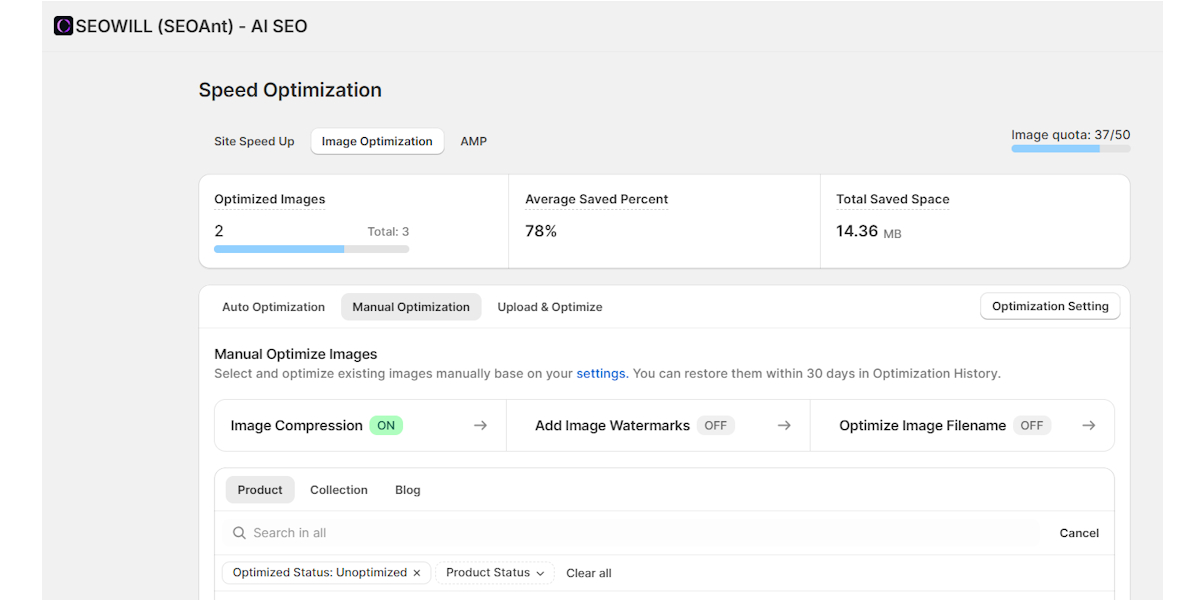Click the Image Compression arrow icon
This screenshot has height=600, width=1200.
click(480, 426)
